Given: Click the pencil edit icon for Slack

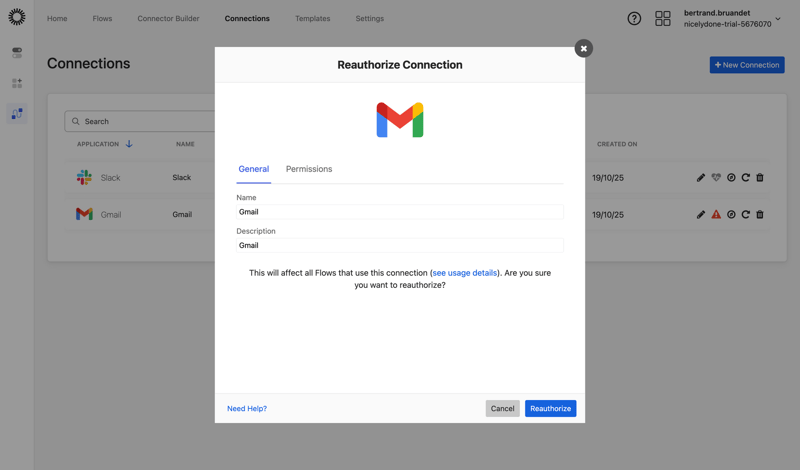Looking at the screenshot, I should click(x=701, y=177).
